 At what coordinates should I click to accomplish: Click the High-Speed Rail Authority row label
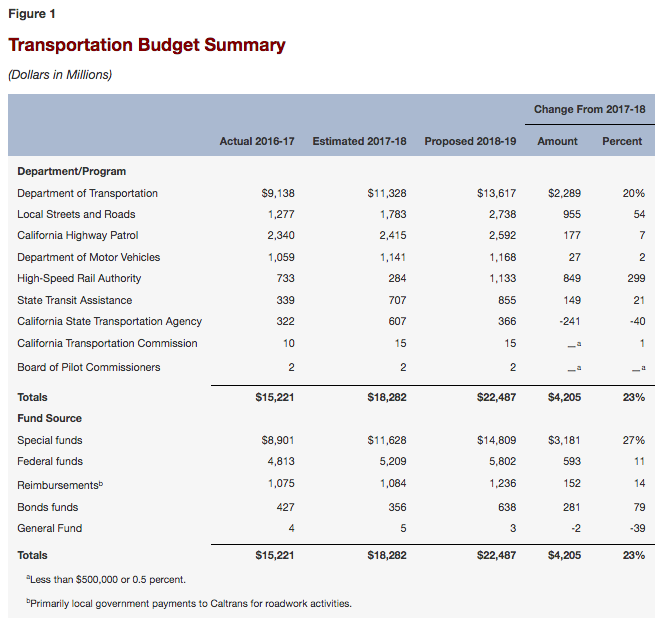[79, 278]
